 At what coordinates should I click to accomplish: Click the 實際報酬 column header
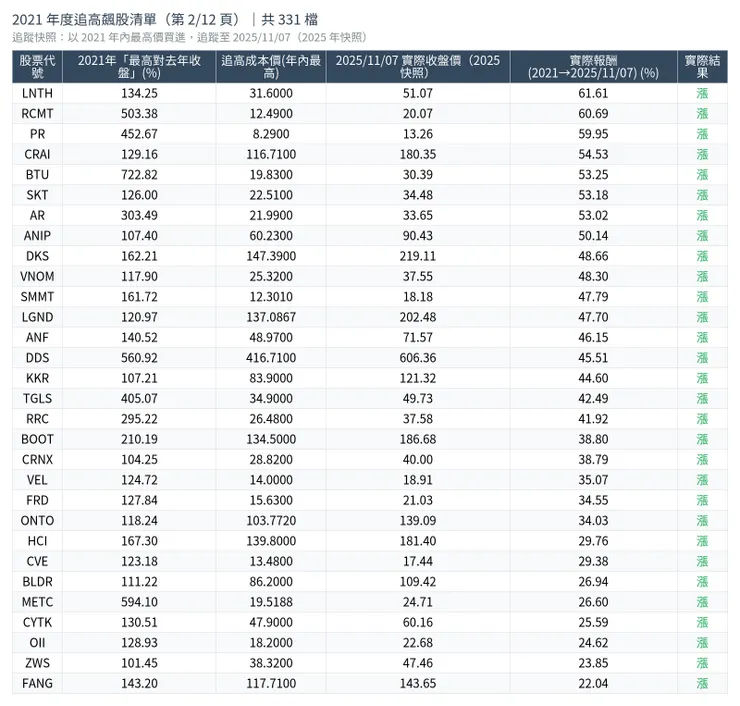pos(593,67)
